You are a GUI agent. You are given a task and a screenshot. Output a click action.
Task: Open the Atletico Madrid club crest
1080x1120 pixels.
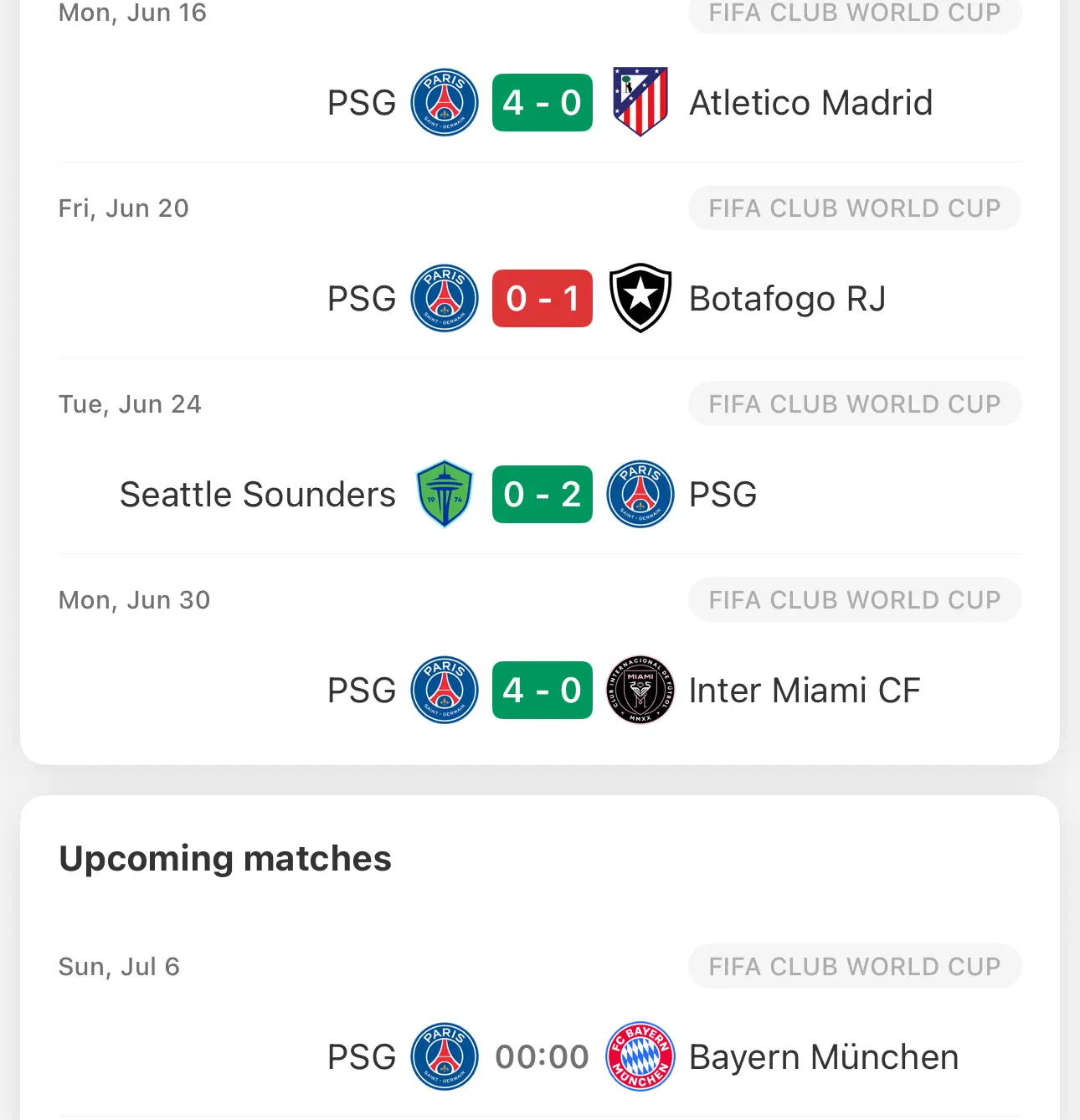(640, 102)
